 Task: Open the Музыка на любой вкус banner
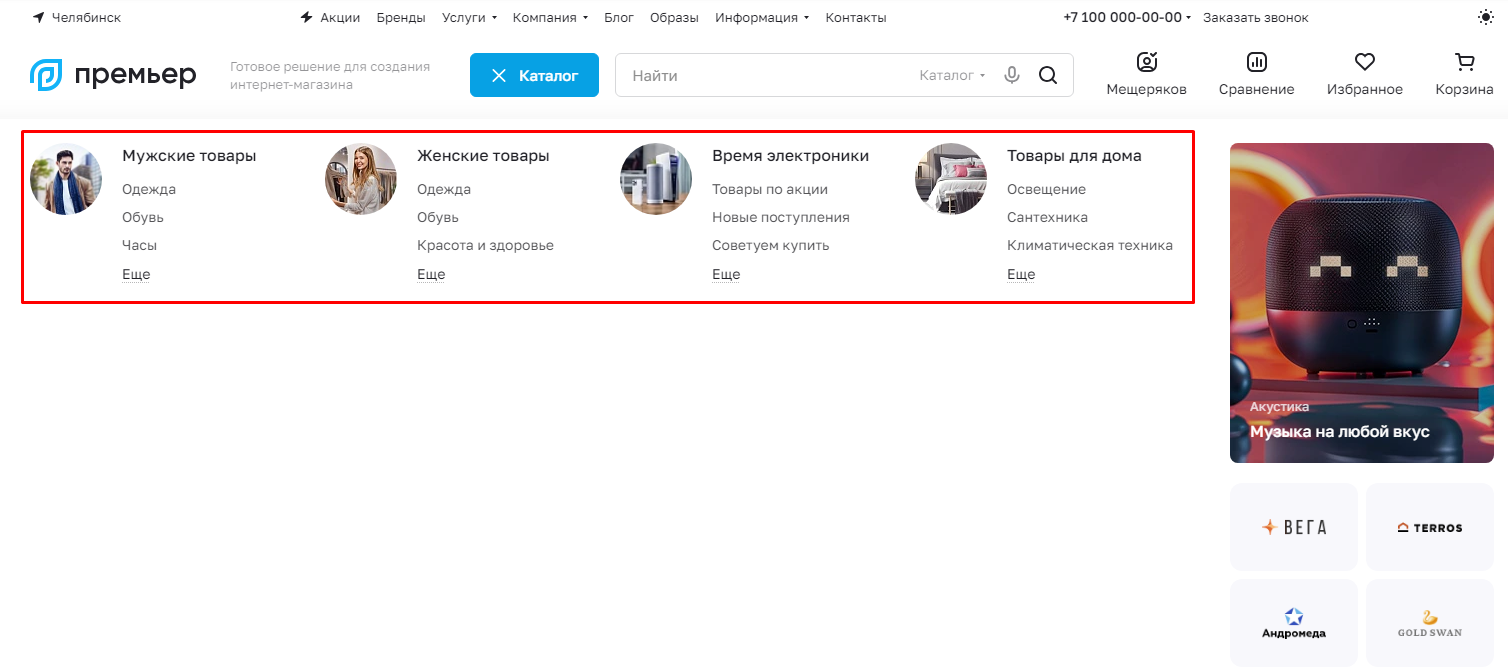point(1362,303)
